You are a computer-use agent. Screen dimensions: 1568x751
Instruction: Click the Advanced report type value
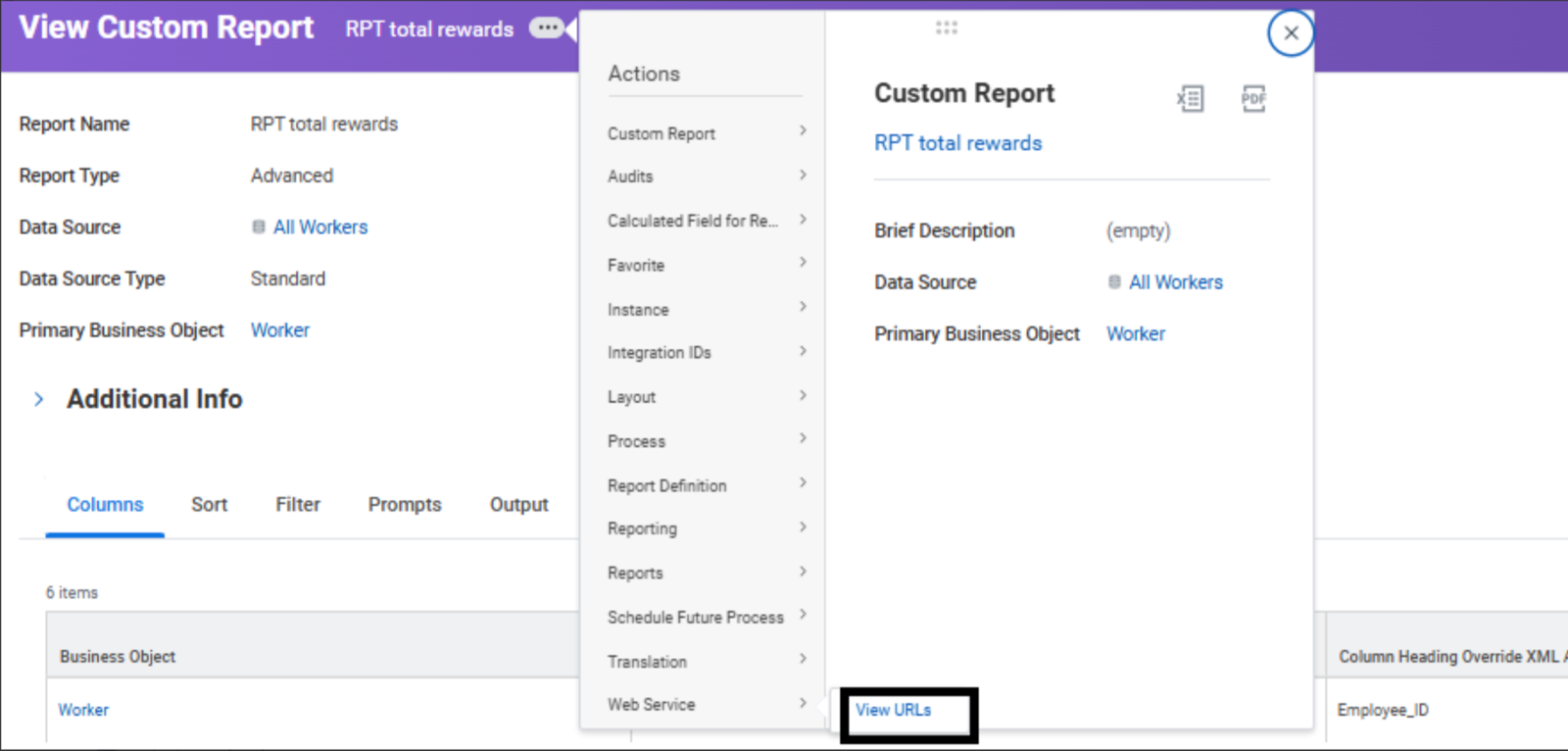(x=292, y=175)
